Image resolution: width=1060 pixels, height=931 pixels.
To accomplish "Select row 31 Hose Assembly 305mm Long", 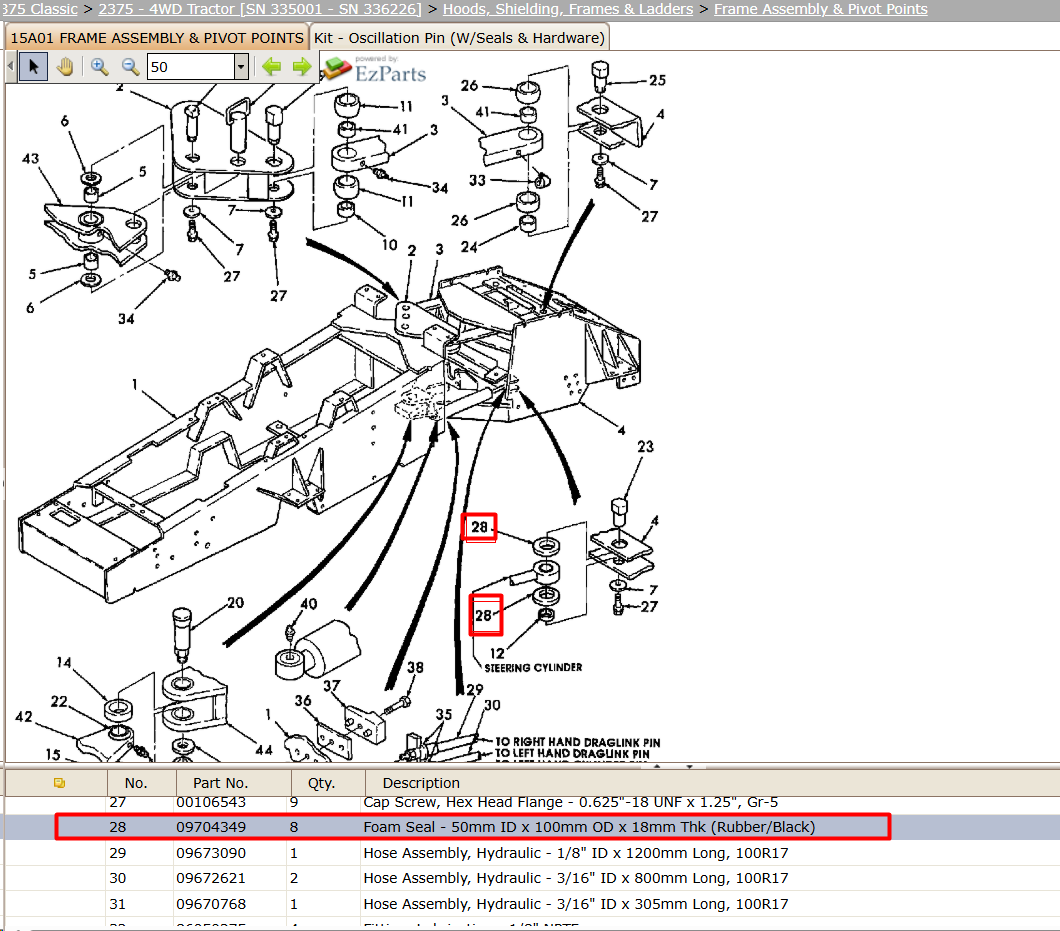I will pos(575,904).
